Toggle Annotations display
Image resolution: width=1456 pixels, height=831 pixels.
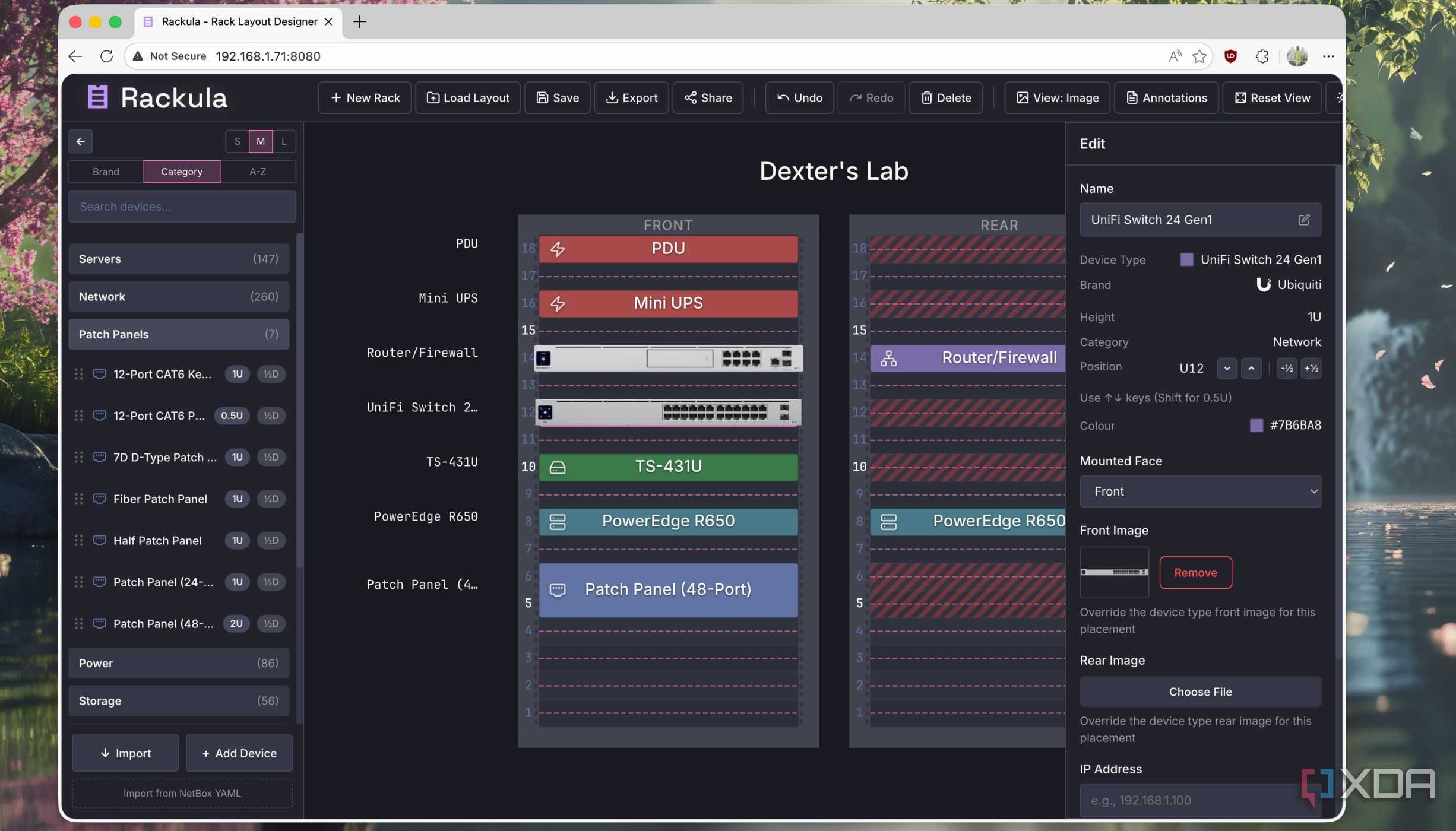click(x=1166, y=97)
